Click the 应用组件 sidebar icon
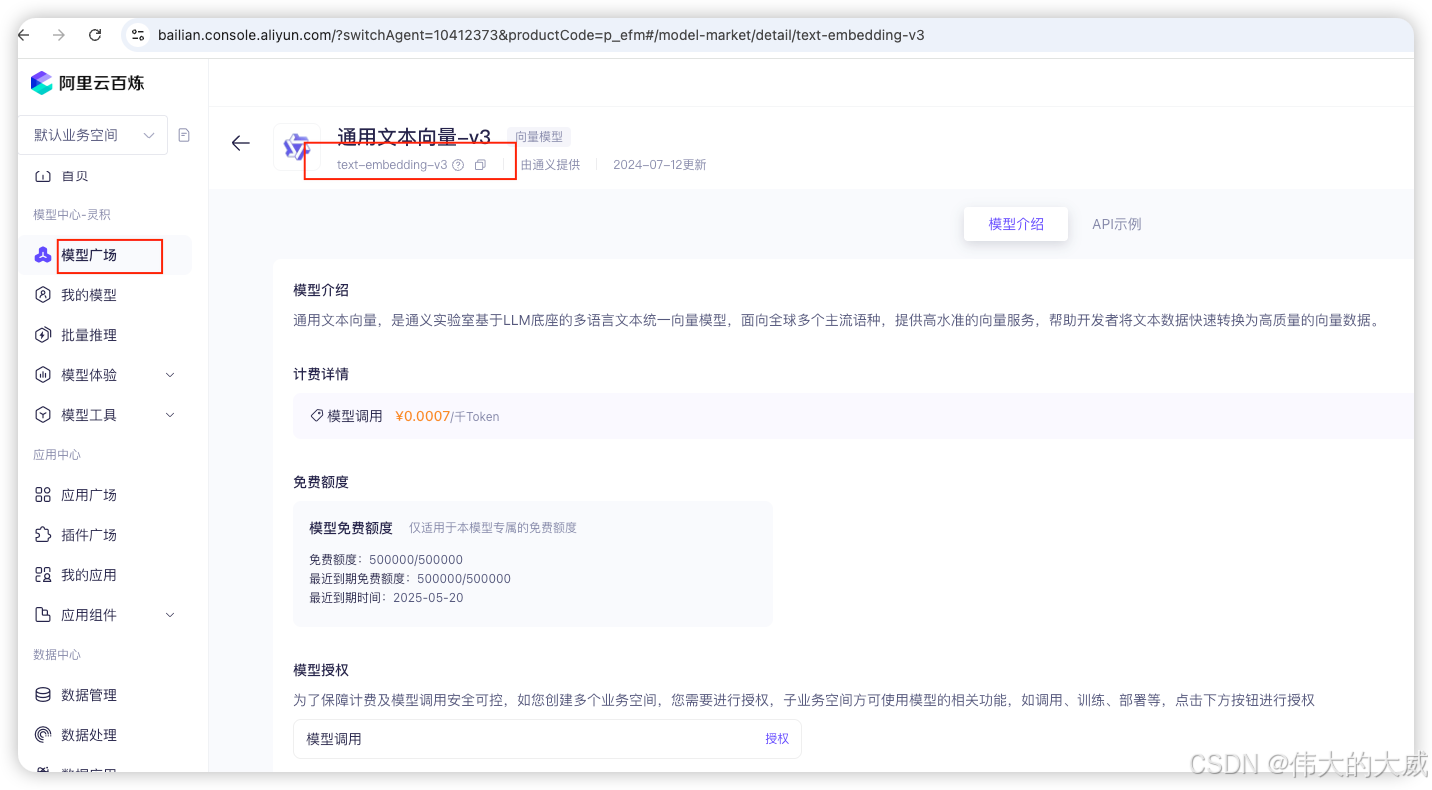The width and height of the screenshot is (1432, 790). point(43,615)
